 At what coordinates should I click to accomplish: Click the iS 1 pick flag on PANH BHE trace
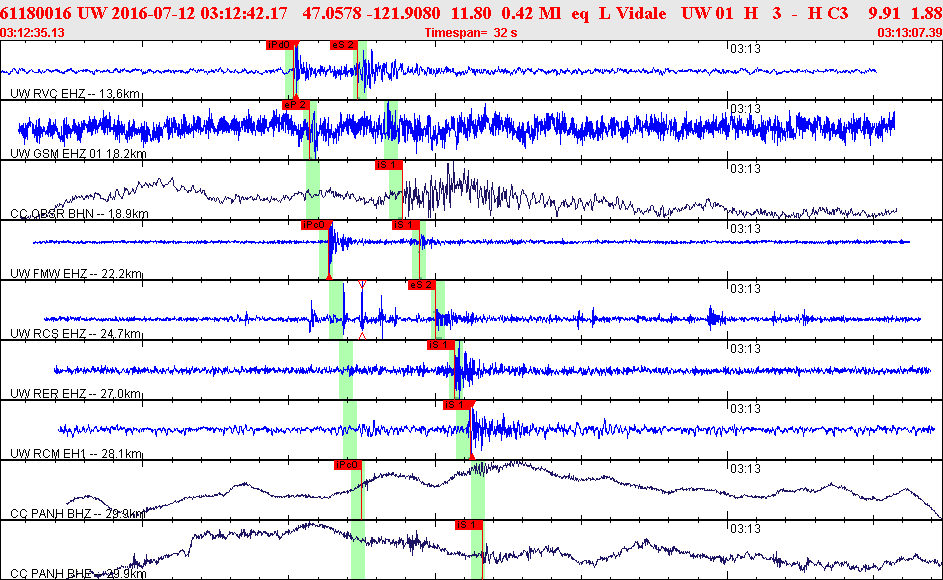click(468, 525)
